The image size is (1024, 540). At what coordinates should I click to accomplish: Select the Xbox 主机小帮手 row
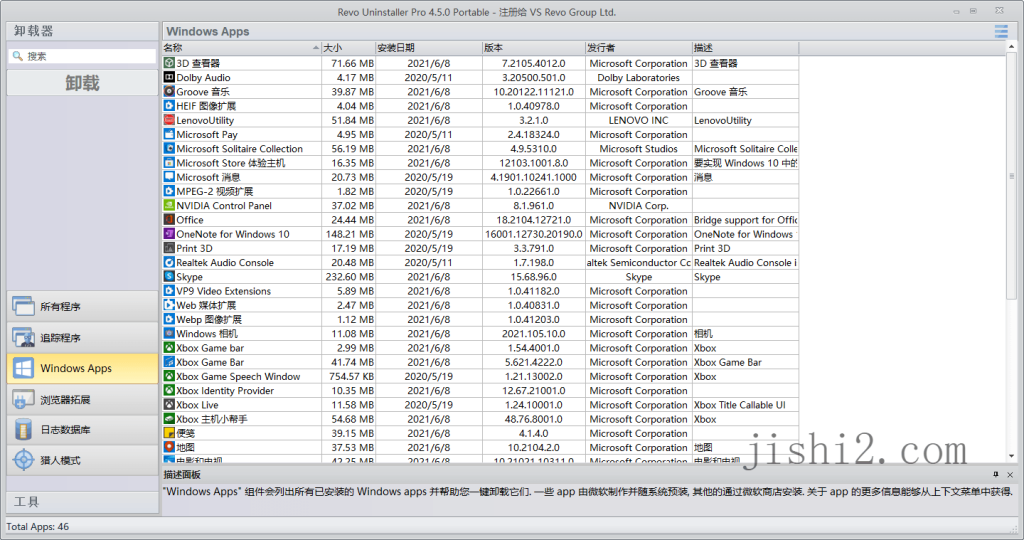[480, 419]
